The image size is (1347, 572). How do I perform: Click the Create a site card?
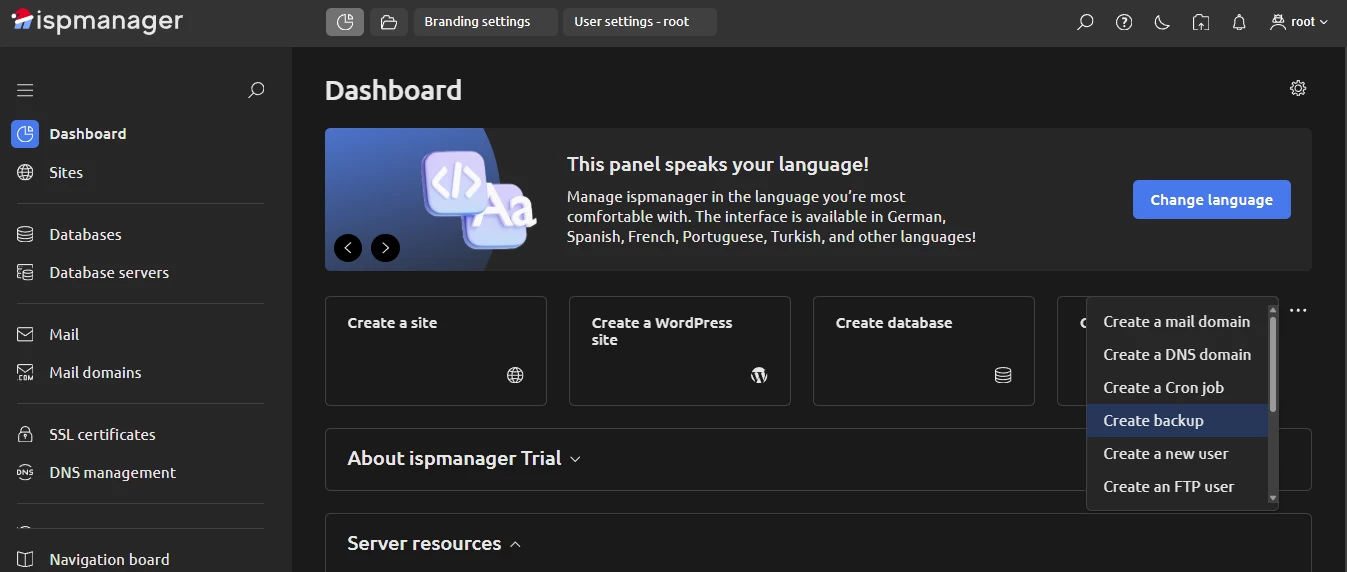[436, 351]
